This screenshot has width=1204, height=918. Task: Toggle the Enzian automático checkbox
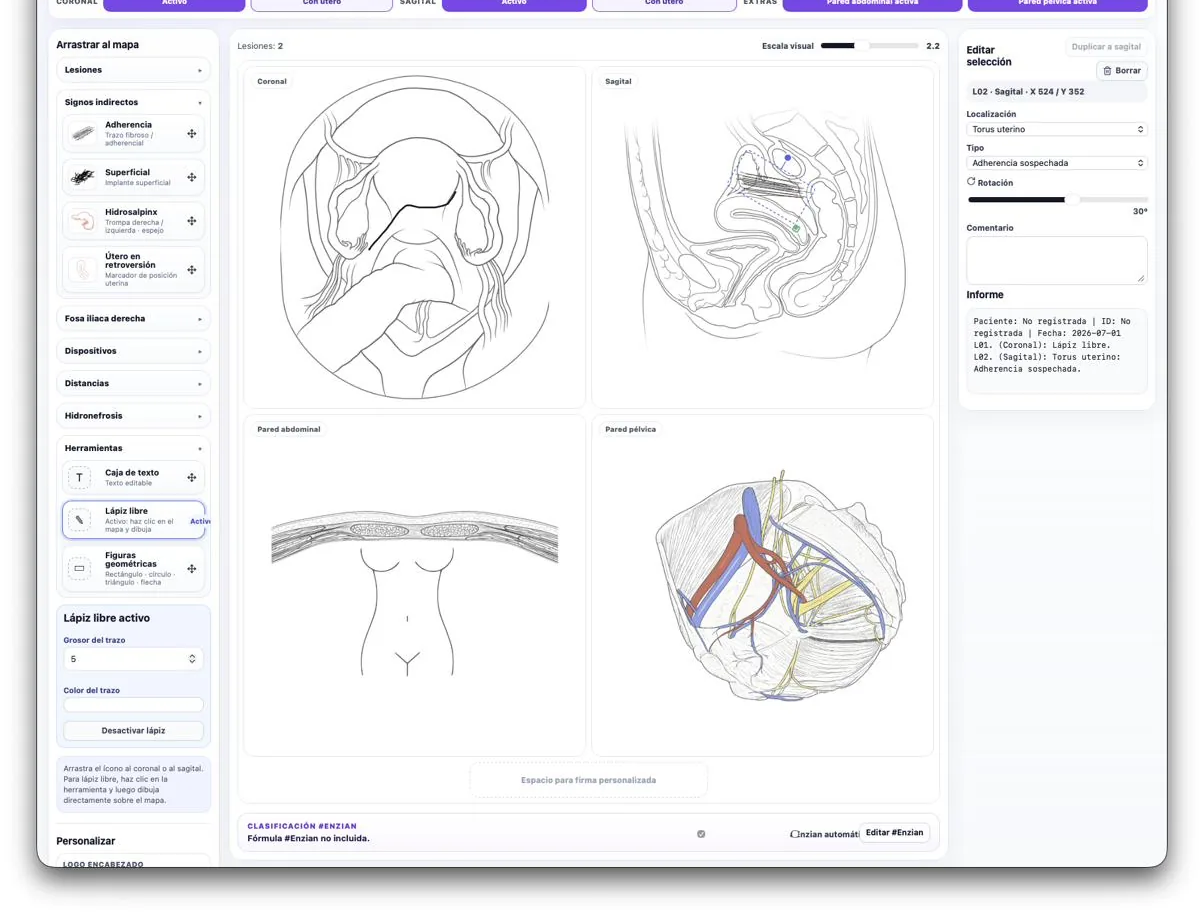[795, 833]
